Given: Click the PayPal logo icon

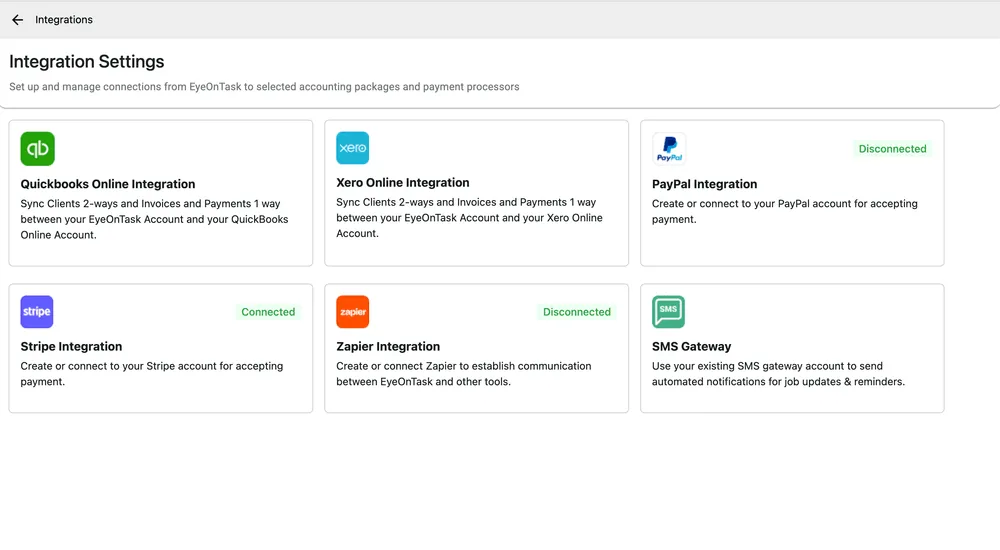Looking at the screenshot, I should (669, 149).
